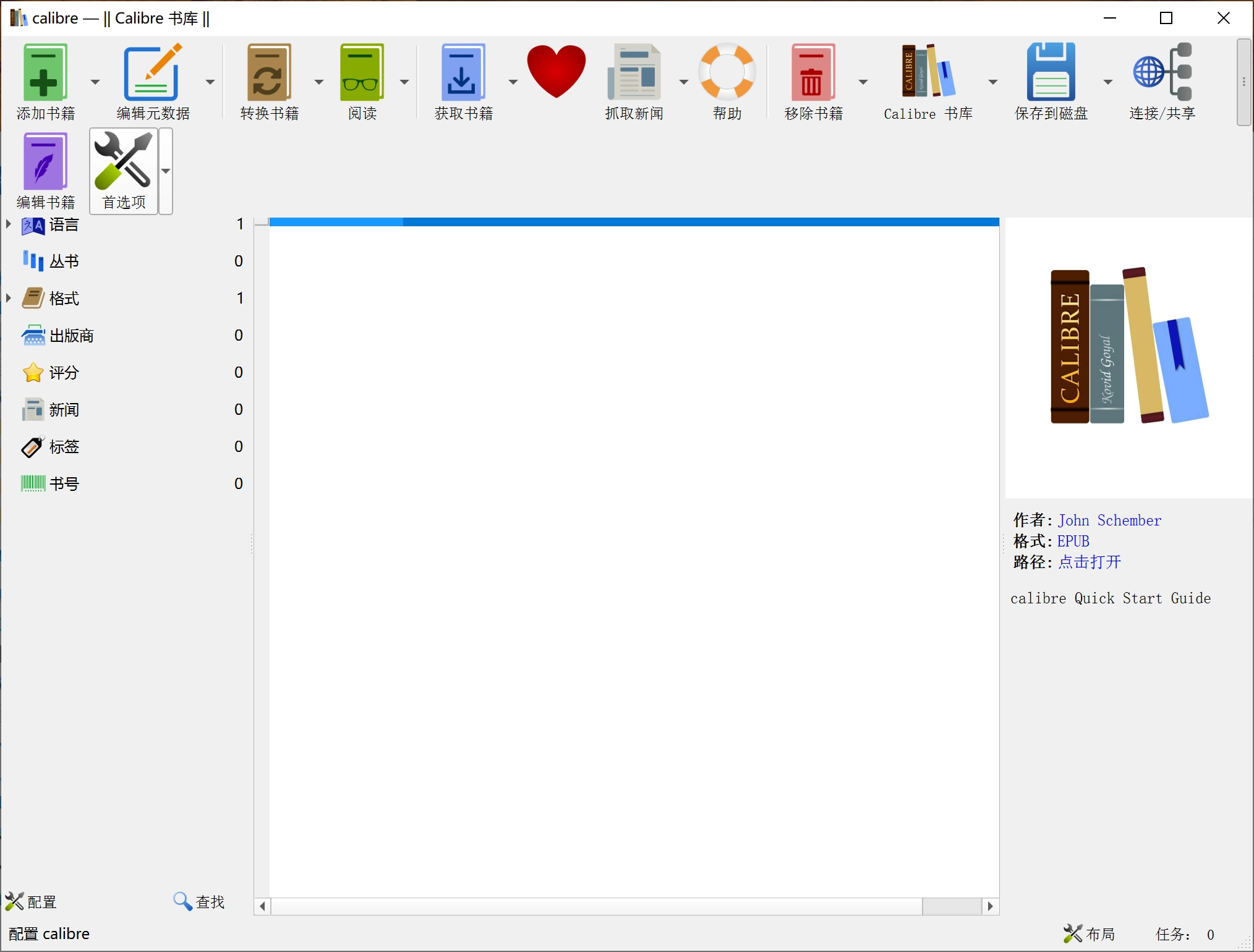This screenshot has height=952, width=1254.
Task: Click the highlighted blue book row
Action: pos(634,222)
